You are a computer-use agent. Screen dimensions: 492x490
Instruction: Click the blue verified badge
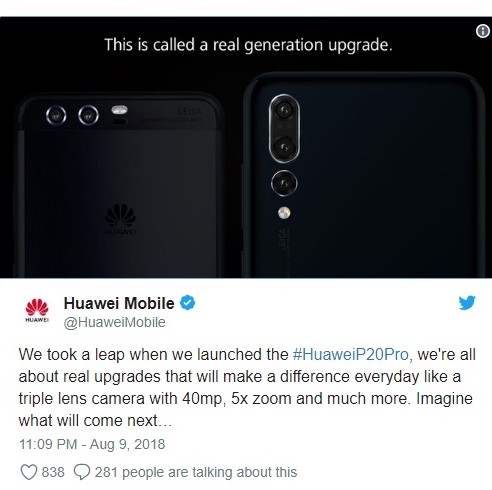click(188, 303)
